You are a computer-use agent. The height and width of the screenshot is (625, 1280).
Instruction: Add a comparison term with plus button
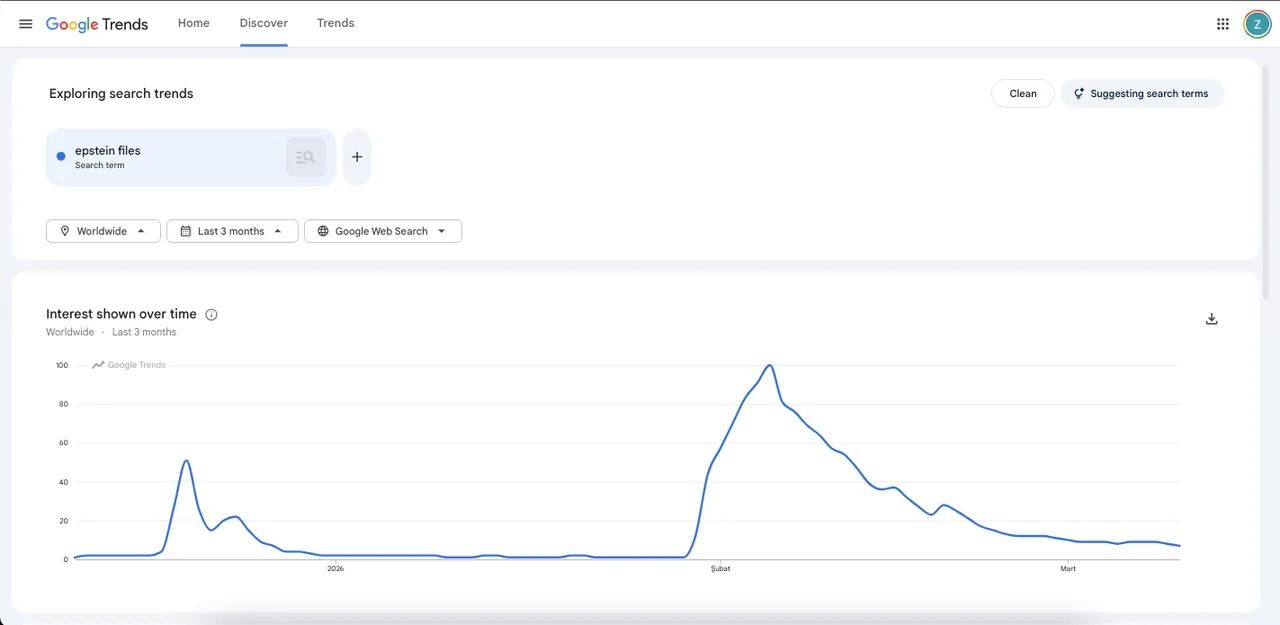357,157
